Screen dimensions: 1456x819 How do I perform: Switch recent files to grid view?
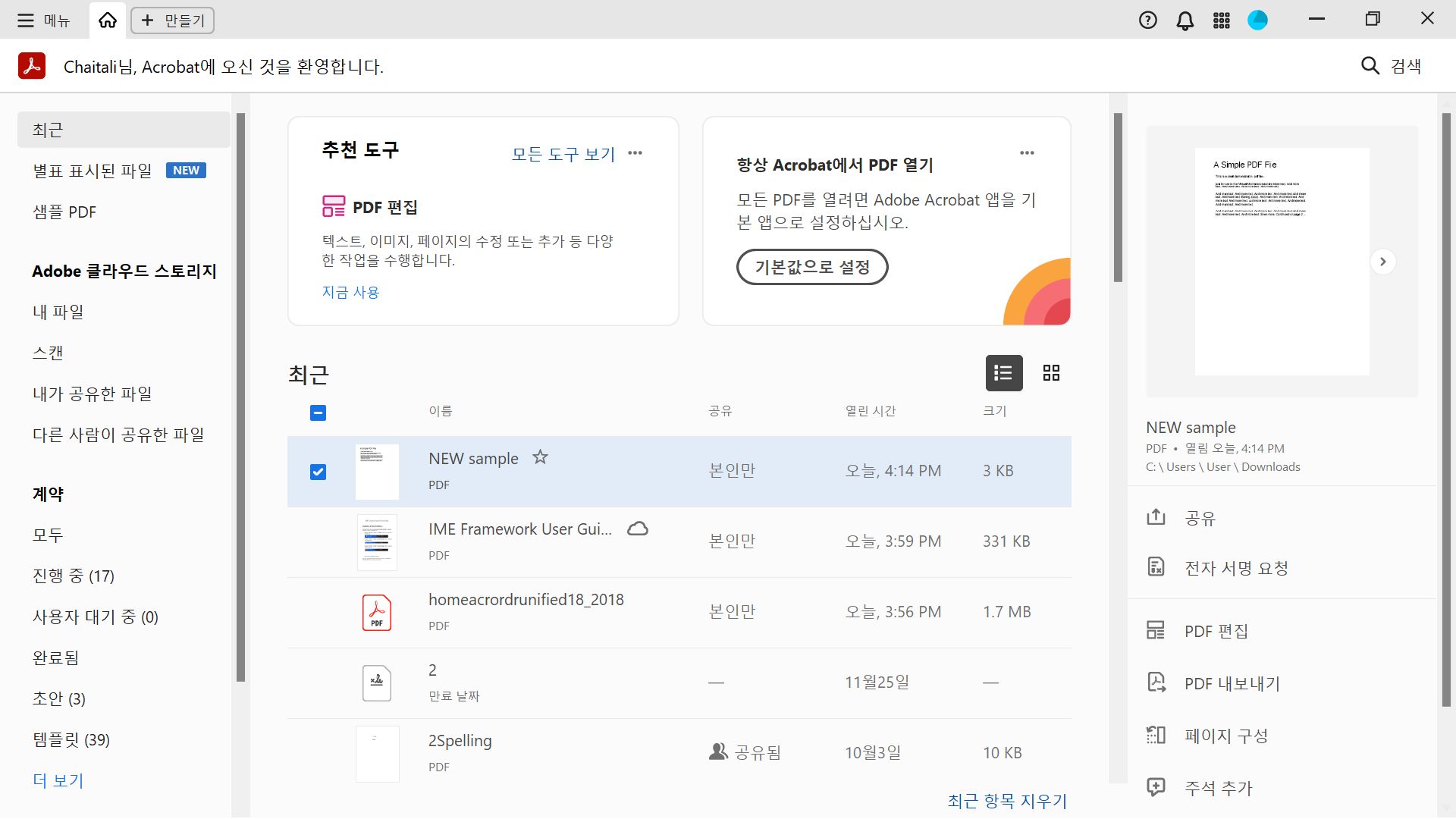[1051, 373]
